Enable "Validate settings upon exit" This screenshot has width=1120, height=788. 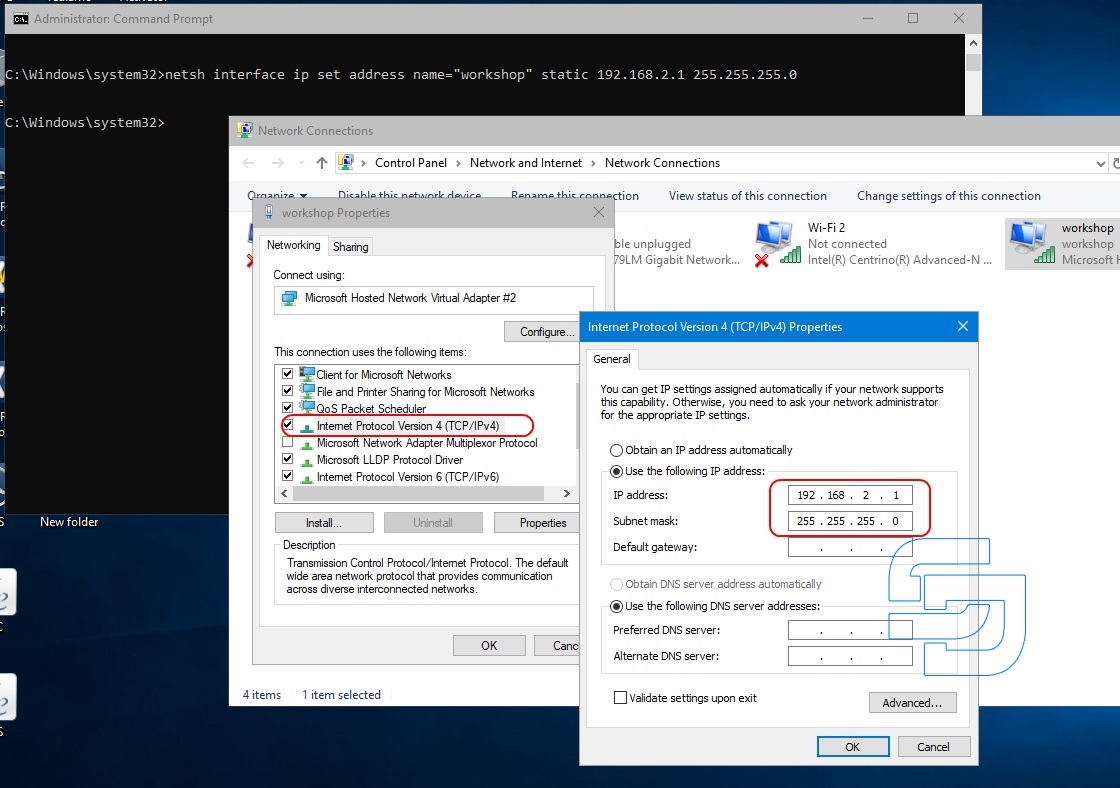click(x=619, y=698)
